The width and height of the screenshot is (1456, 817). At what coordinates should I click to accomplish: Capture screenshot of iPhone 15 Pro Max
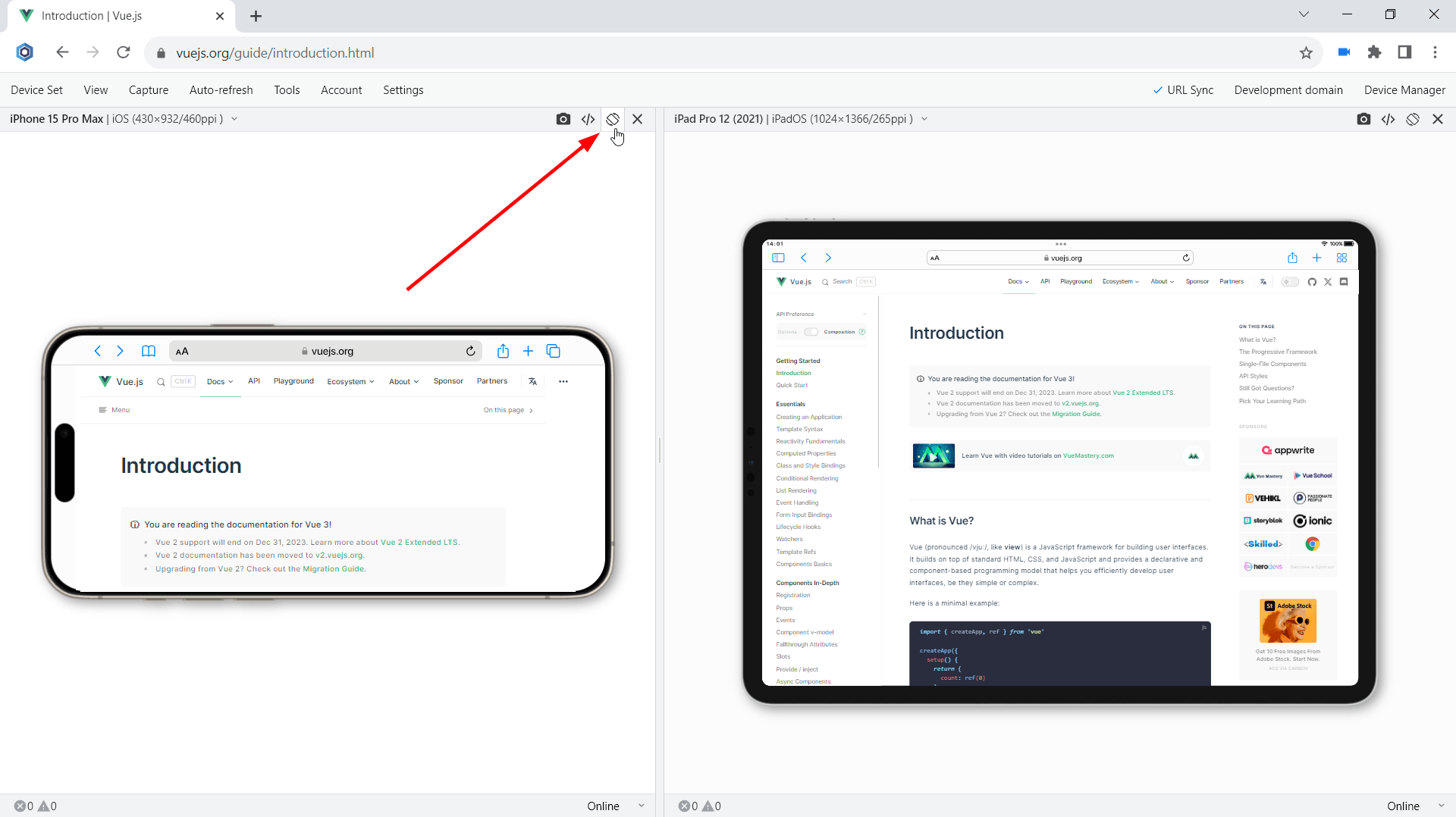click(x=563, y=119)
